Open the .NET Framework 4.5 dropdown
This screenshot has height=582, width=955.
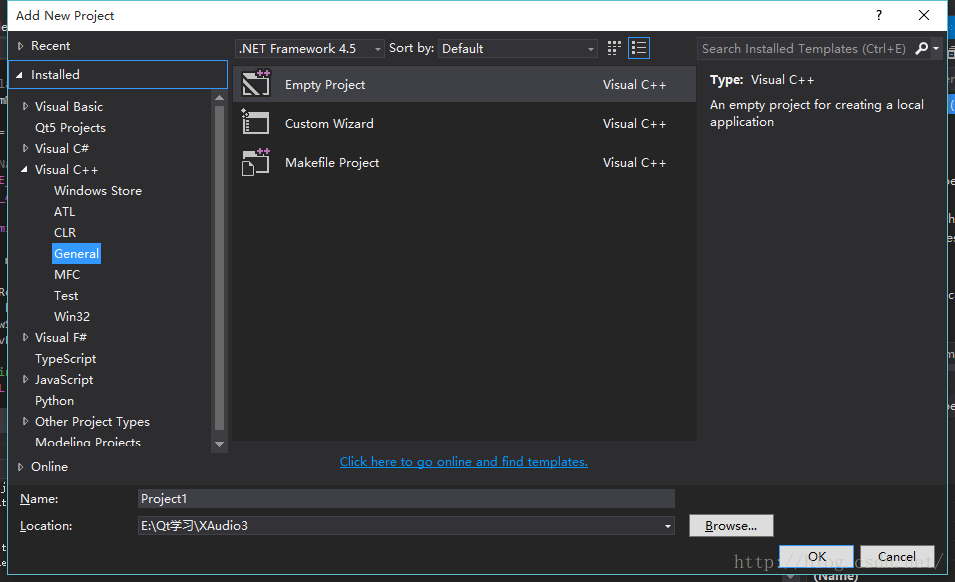(x=309, y=48)
